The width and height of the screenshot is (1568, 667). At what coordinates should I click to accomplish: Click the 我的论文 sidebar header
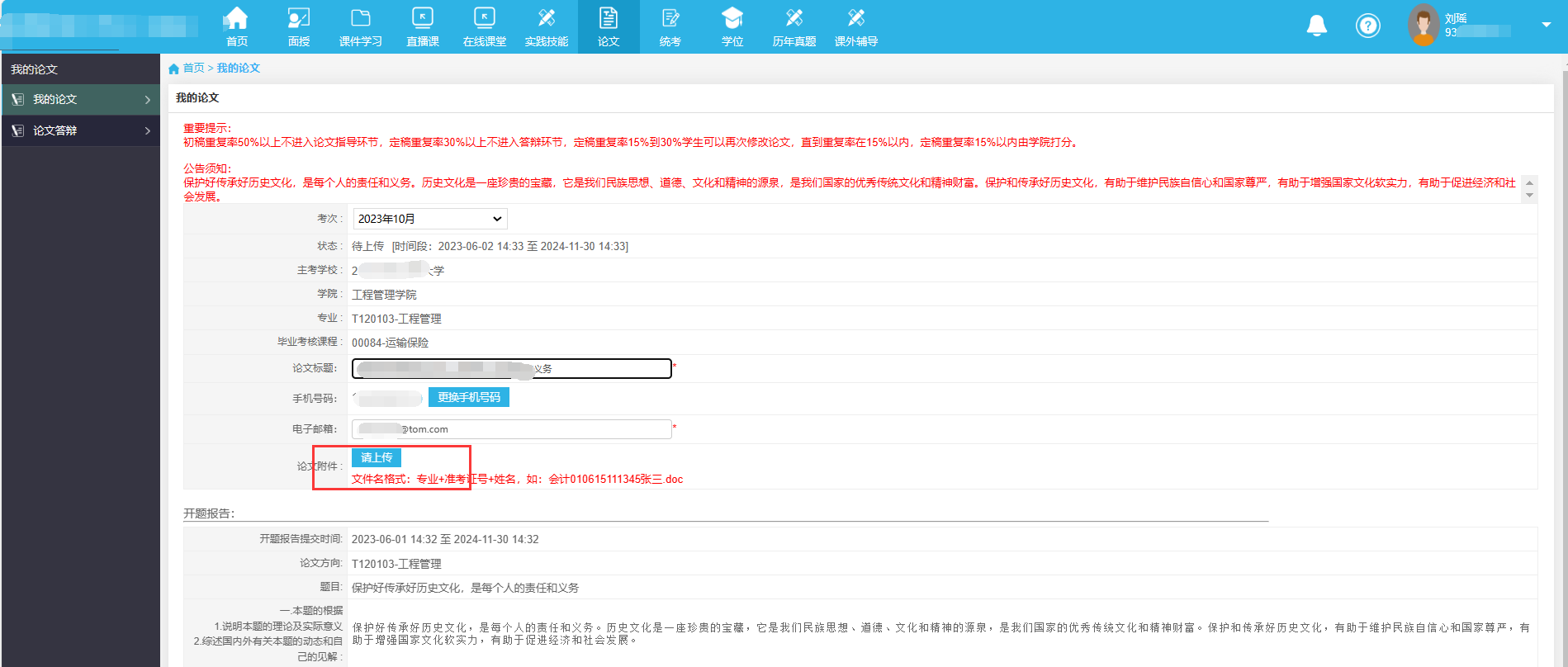80,69
